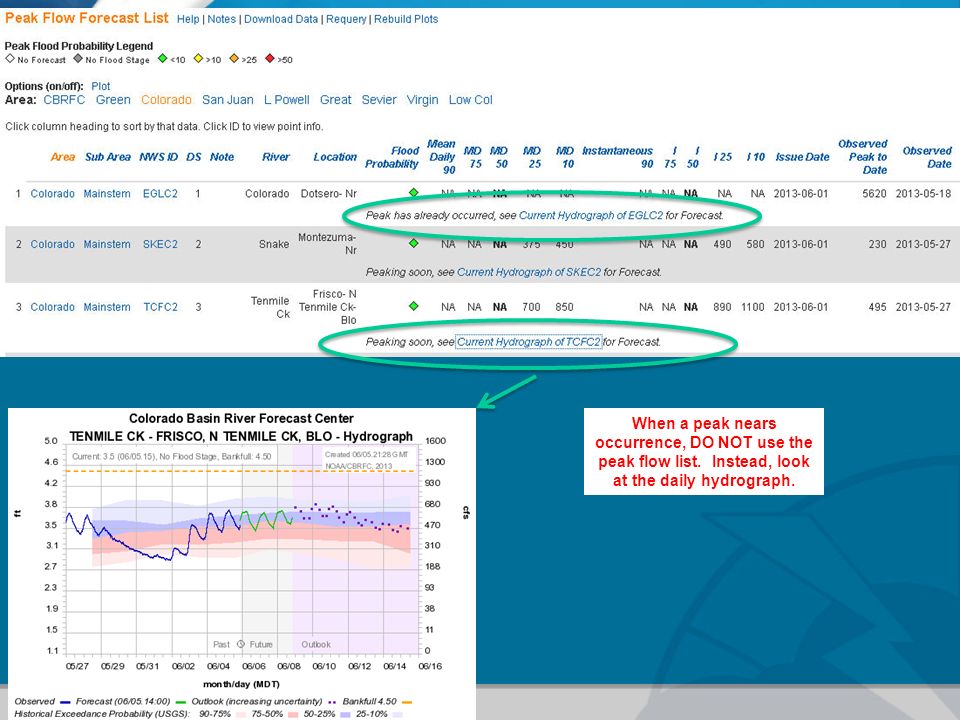The height and width of the screenshot is (720, 960).
Task: Click Colorado area link in SKEC2 row
Action: pyautogui.click(x=53, y=244)
